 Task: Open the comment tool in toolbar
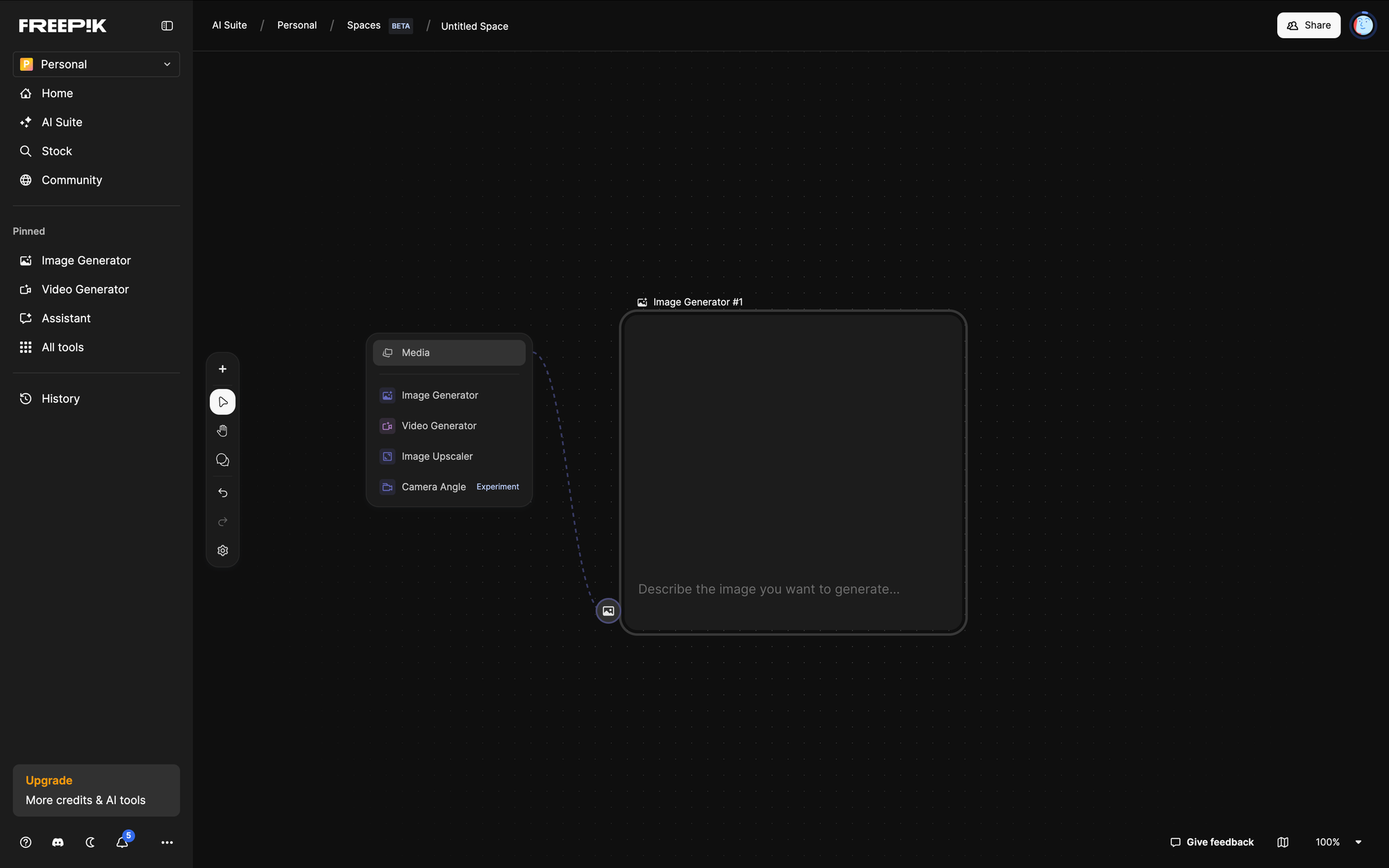(222, 460)
